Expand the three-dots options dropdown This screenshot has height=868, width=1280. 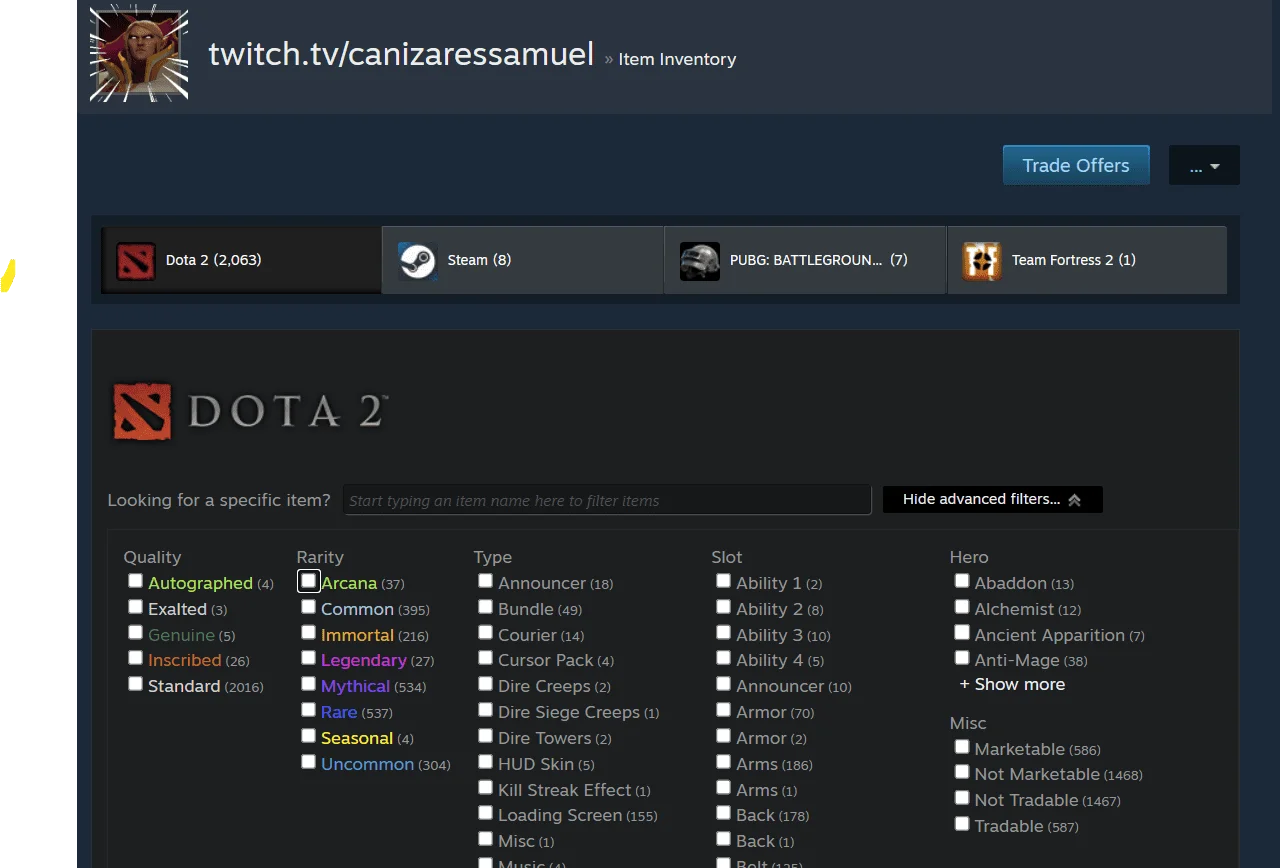pos(1204,165)
